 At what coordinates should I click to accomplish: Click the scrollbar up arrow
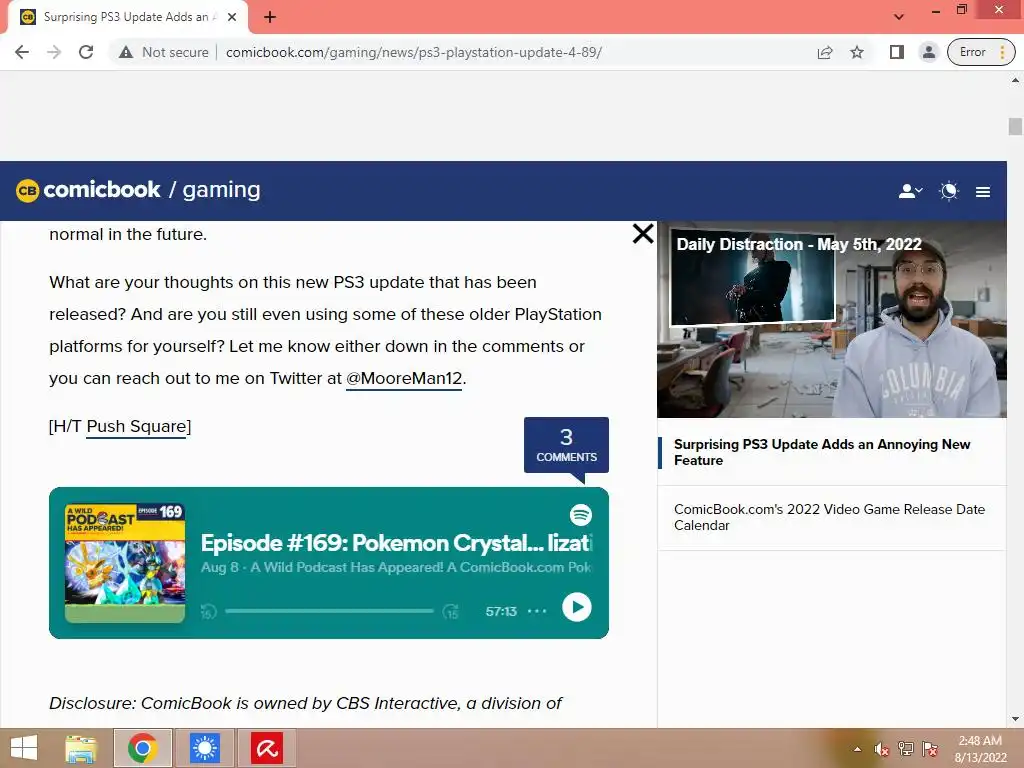pos(1015,80)
